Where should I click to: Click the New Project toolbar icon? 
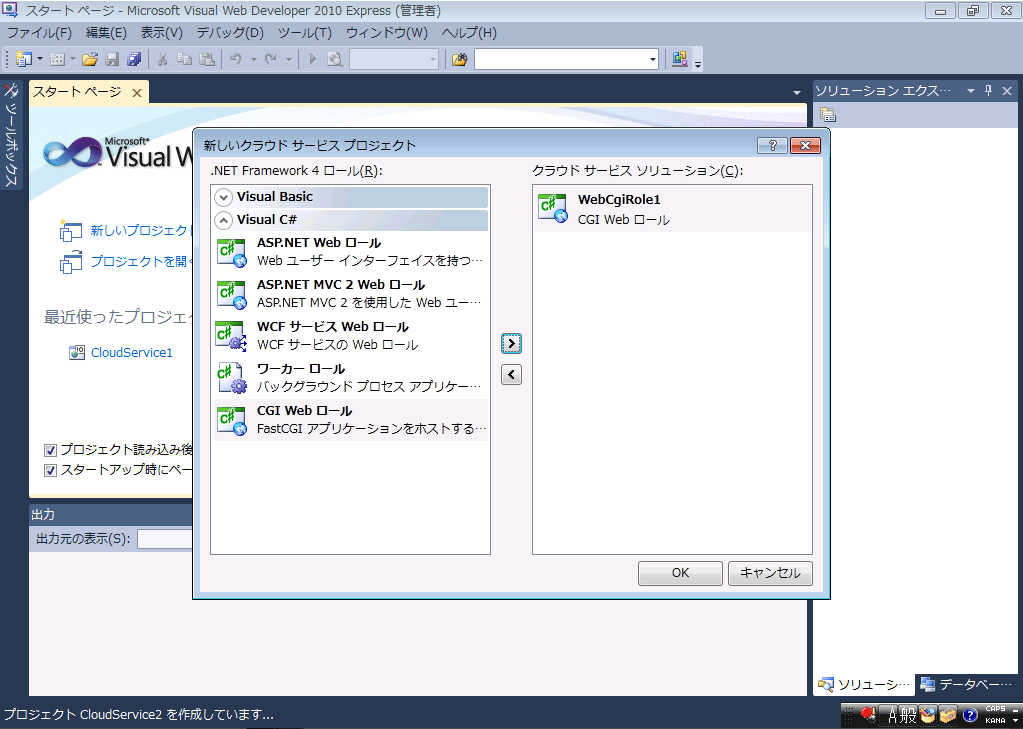click(23, 59)
